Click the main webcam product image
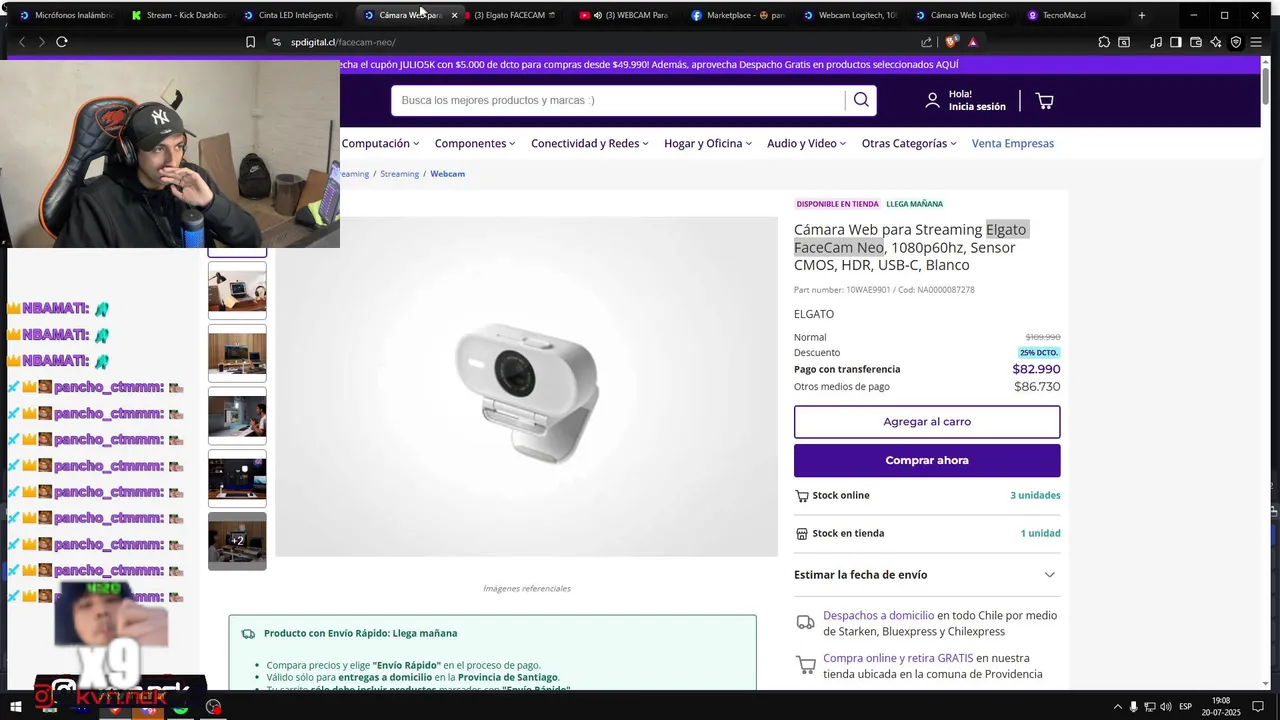 click(526, 386)
